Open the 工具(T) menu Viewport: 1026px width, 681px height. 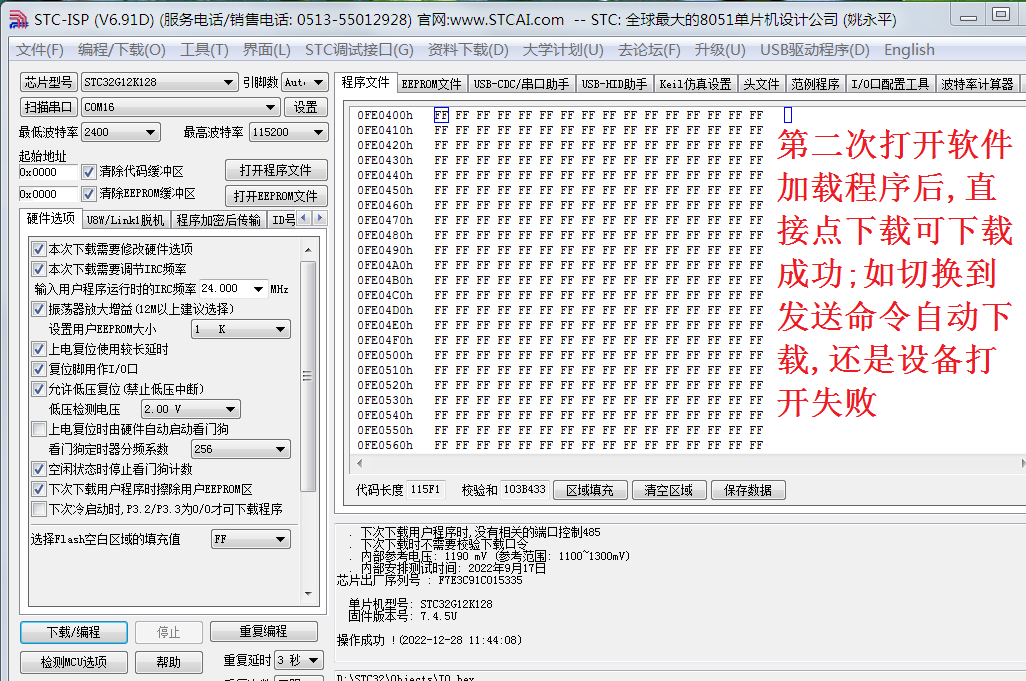[x=204, y=50]
